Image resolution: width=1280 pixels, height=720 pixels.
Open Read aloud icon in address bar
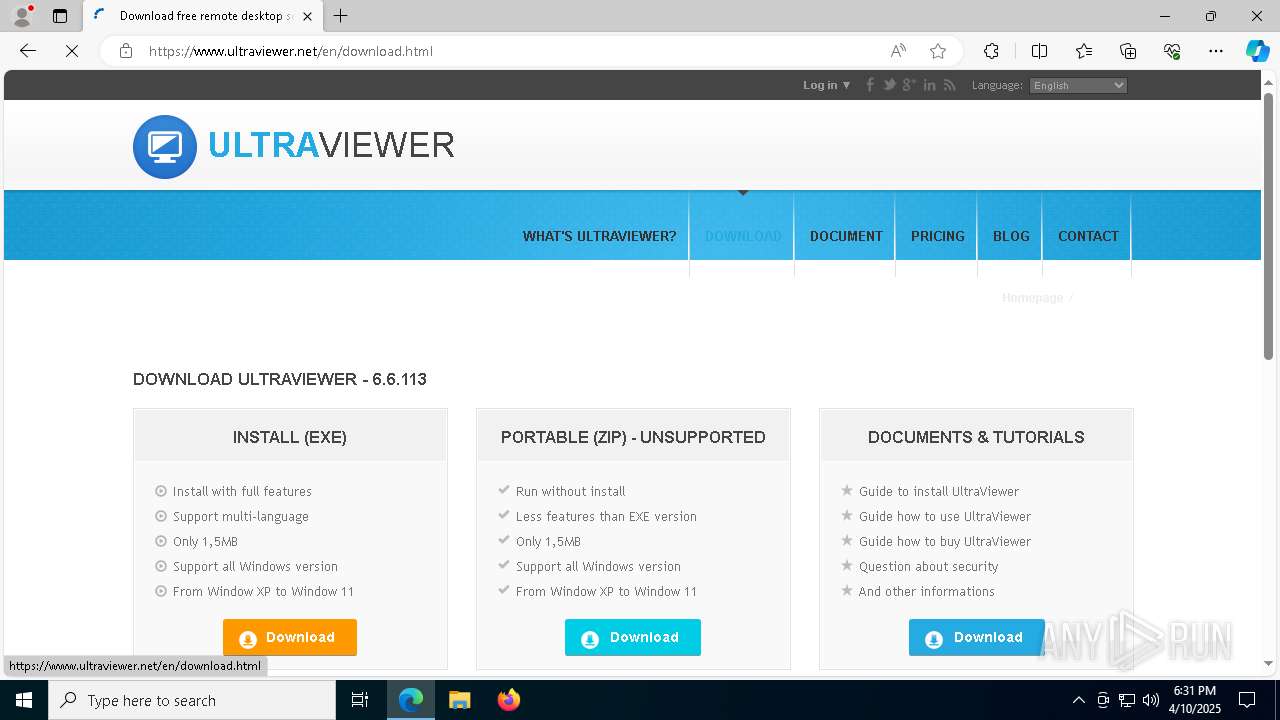tap(898, 51)
